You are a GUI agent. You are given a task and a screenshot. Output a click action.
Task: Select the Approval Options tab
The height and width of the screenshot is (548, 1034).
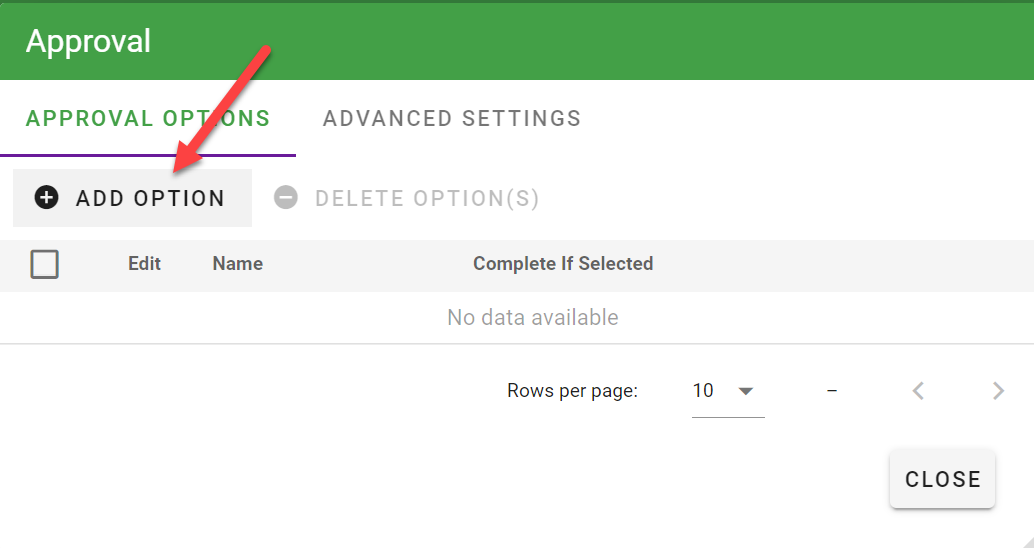point(148,119)
